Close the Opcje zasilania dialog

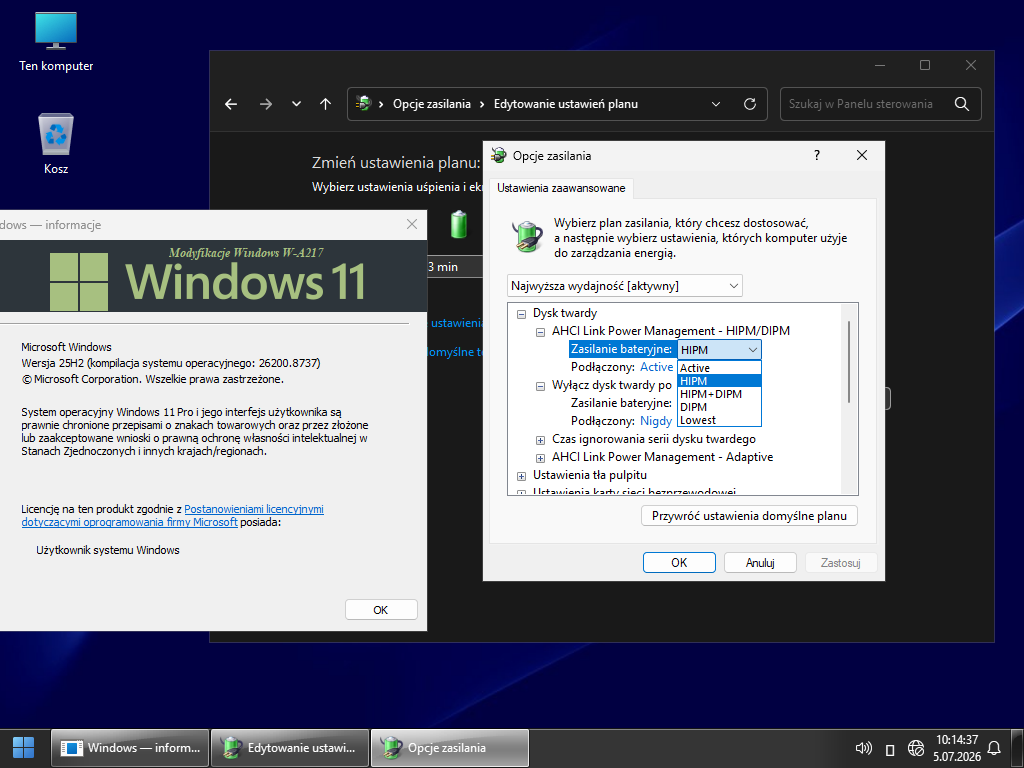coord(862,155)
